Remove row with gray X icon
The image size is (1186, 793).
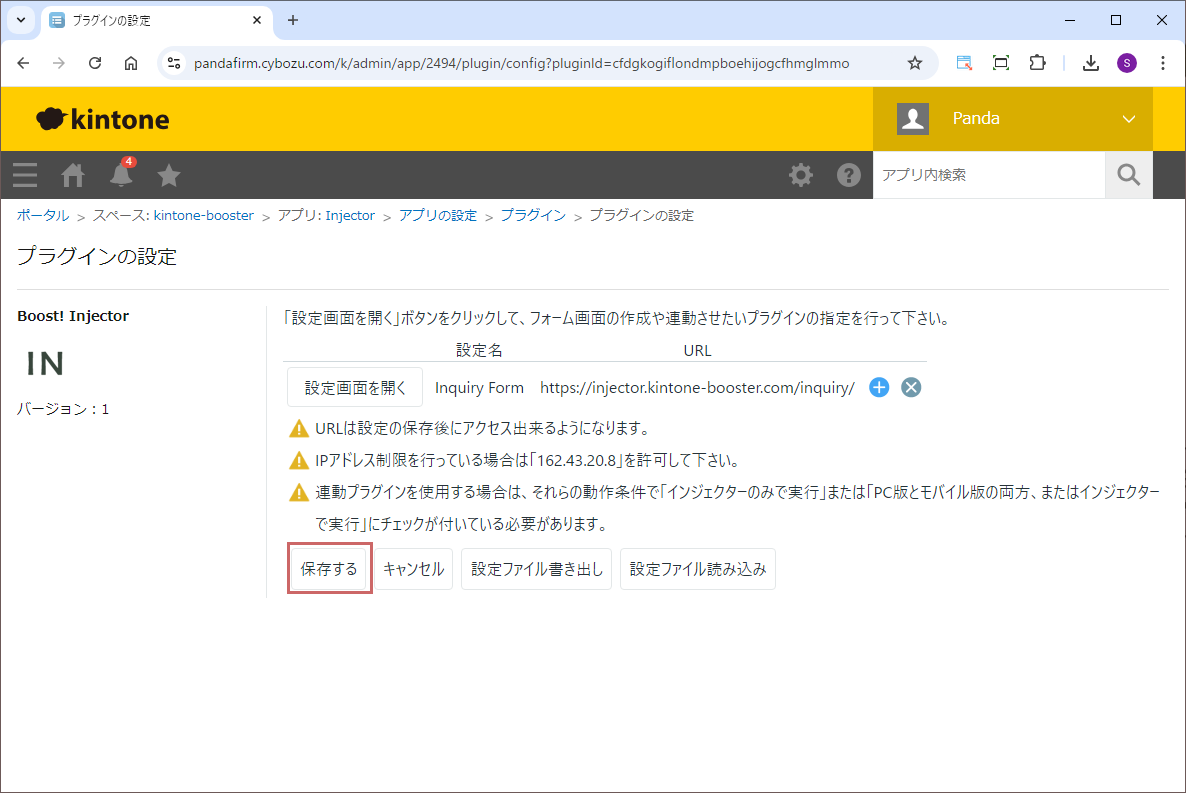click(910, 388)
